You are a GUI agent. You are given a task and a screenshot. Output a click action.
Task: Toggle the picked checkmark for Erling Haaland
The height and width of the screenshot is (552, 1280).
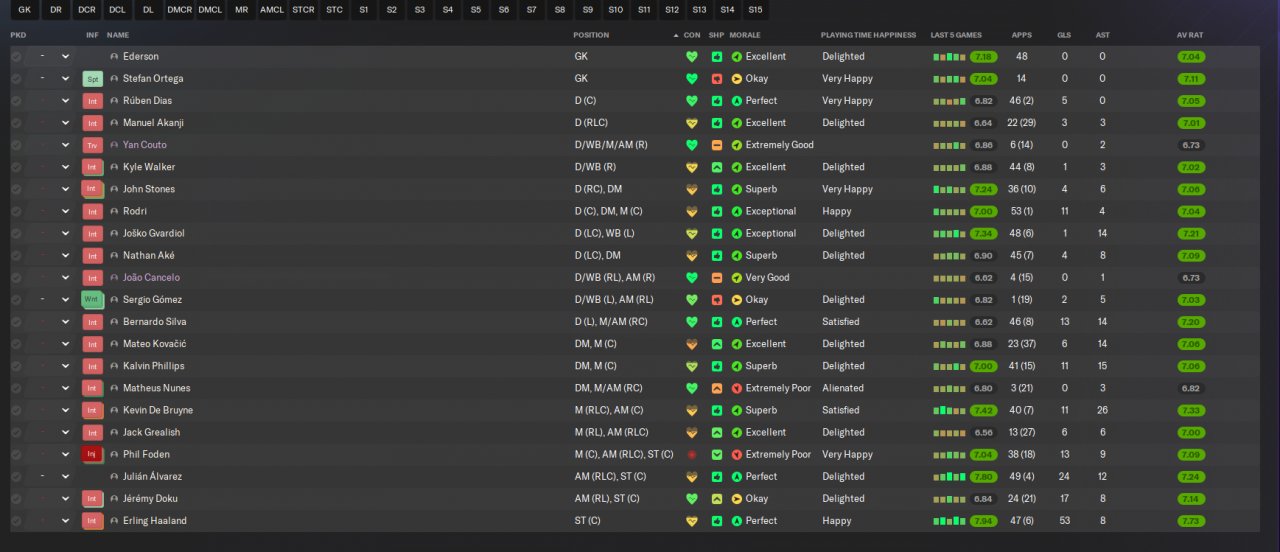tap(16, 521)
